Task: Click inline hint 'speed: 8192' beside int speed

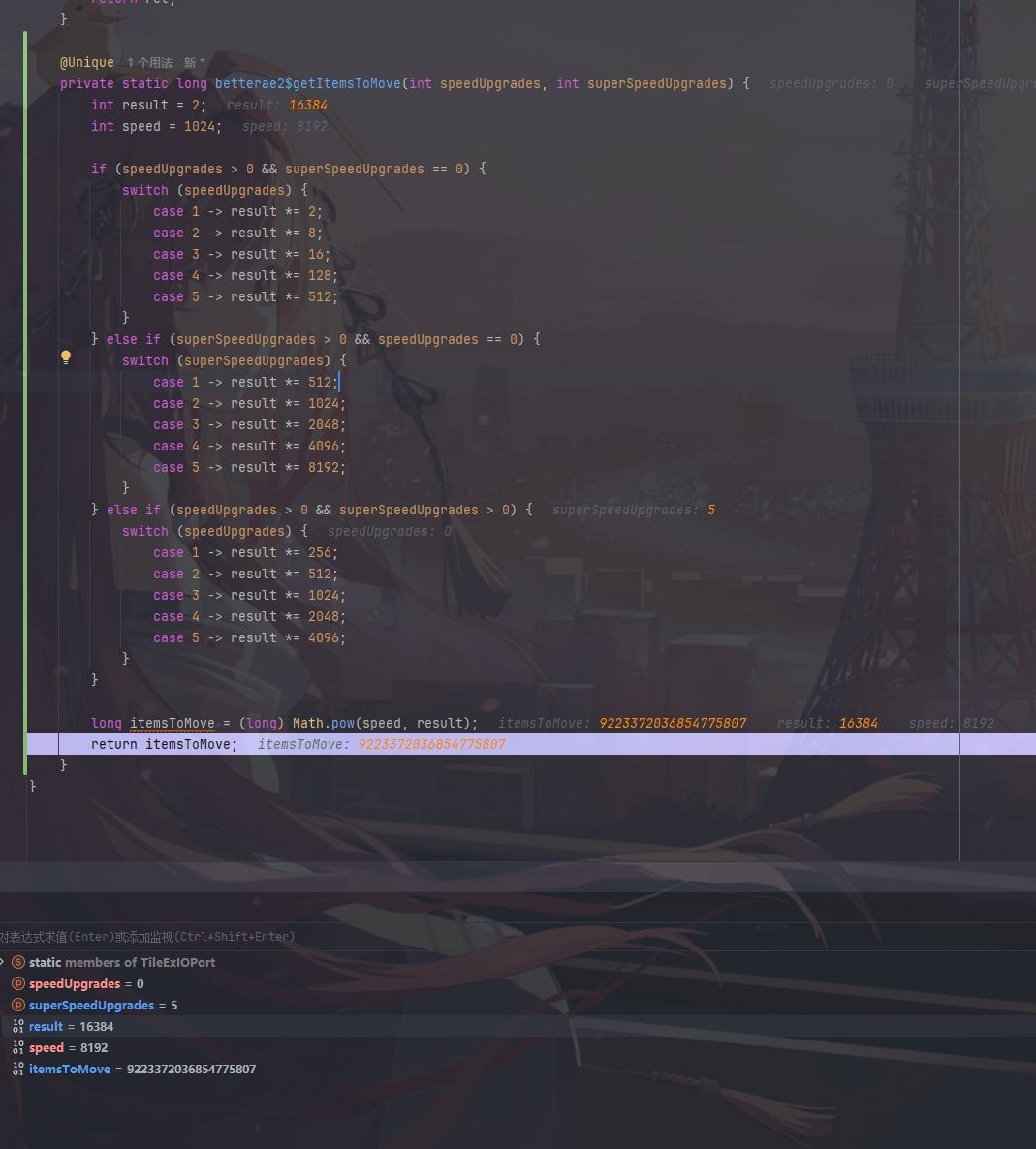Action: coord(285,126)
